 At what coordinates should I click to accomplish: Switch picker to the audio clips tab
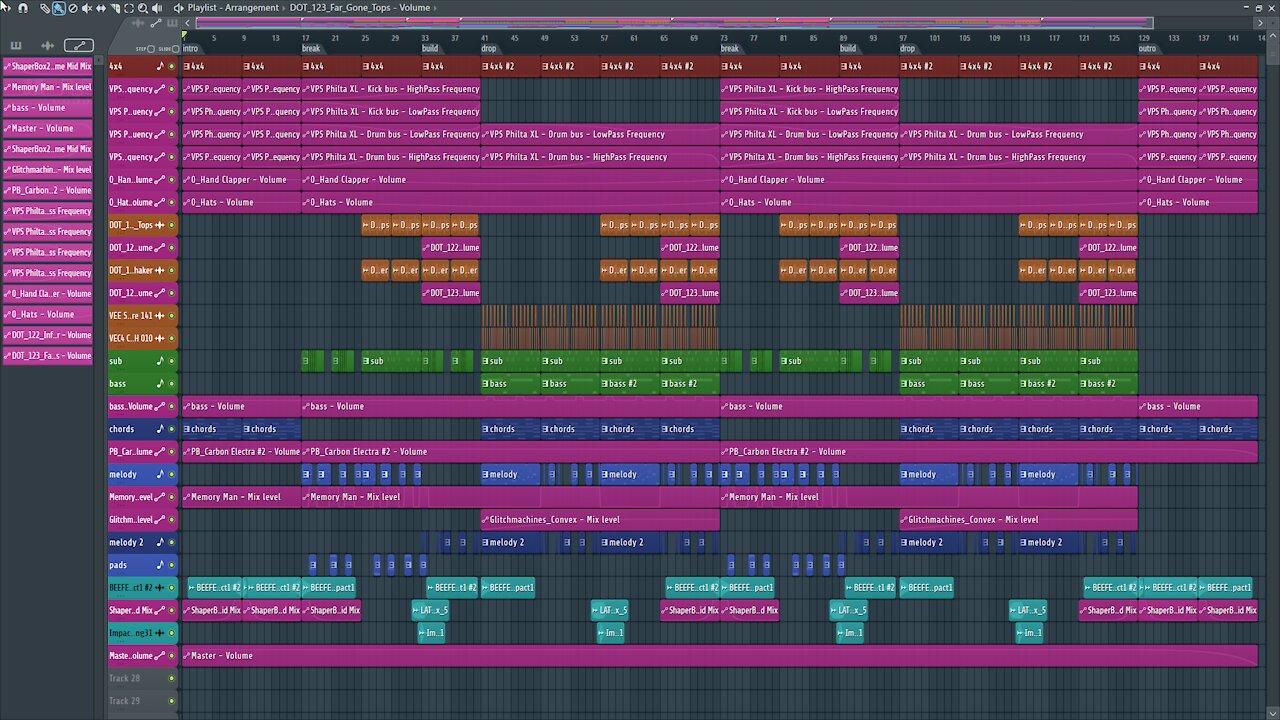[47, 45]
